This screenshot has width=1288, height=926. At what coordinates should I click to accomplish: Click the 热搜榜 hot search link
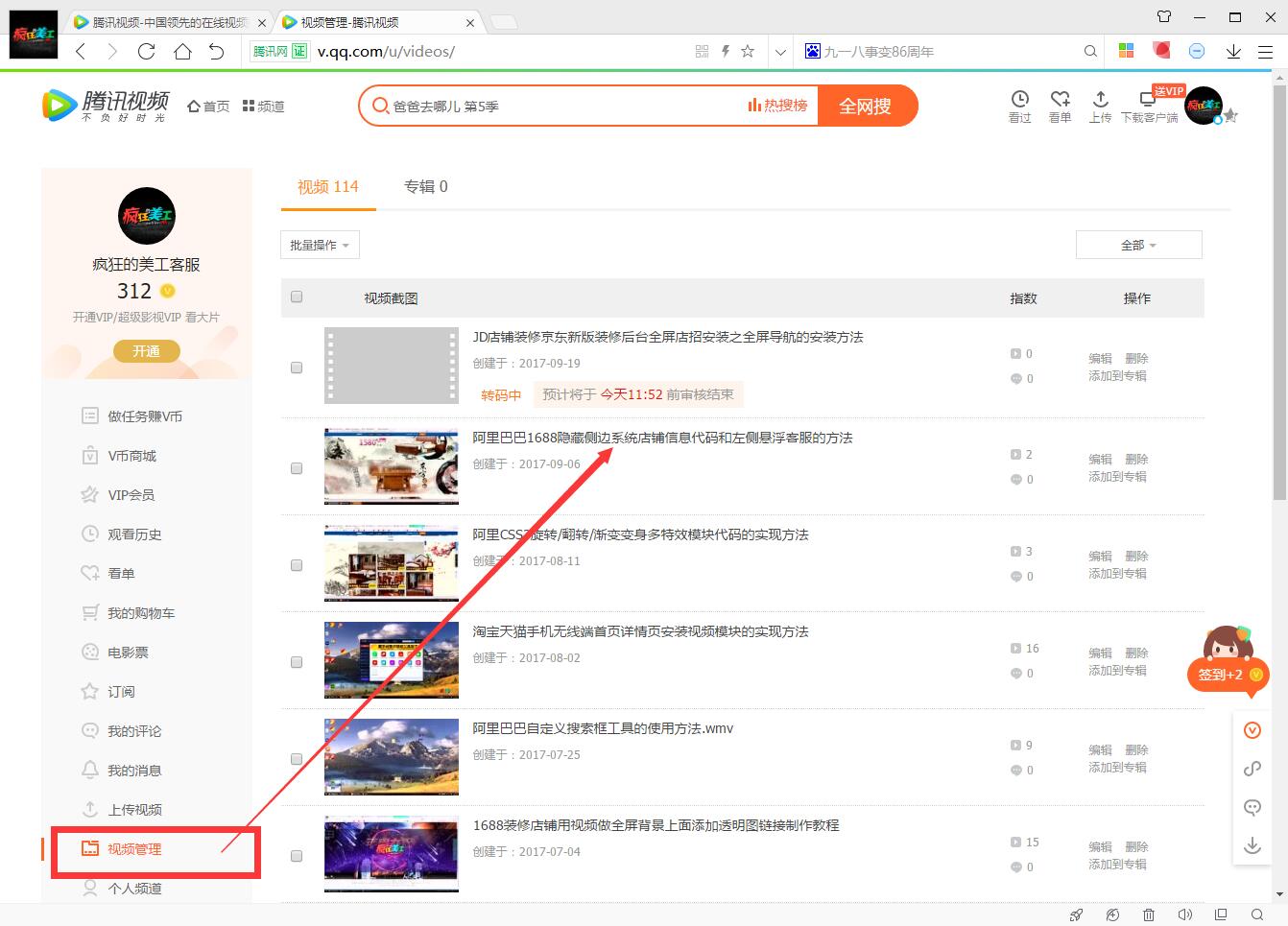(778, 106)
